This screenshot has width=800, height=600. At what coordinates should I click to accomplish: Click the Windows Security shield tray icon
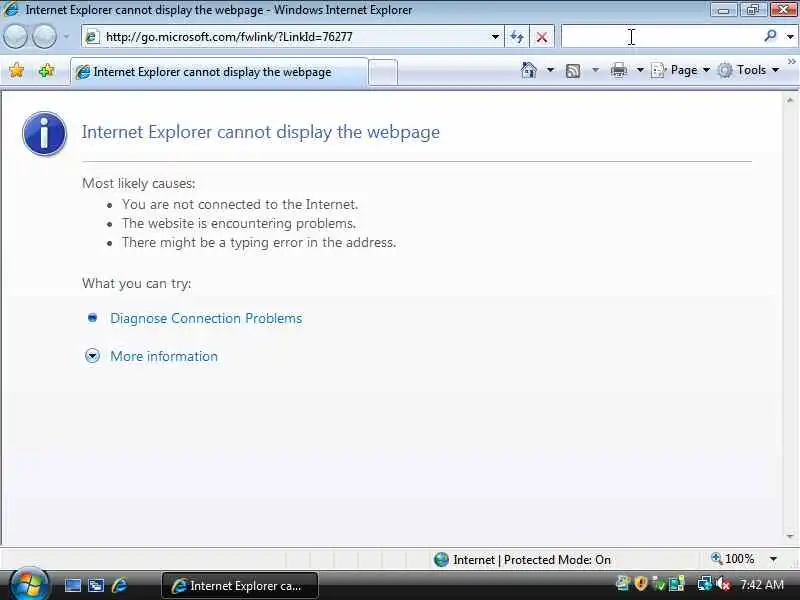[641, 583]
